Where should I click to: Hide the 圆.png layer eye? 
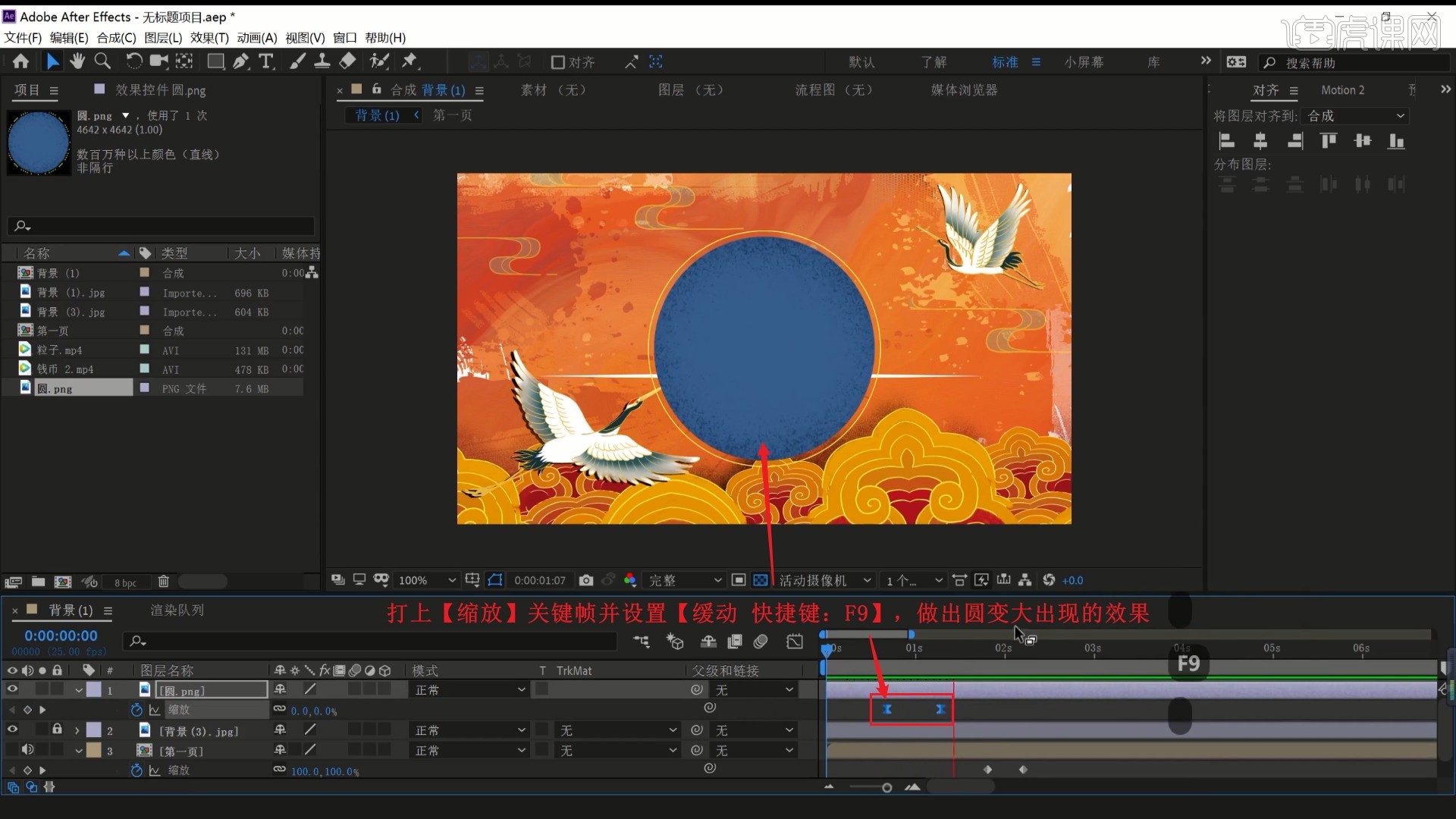(12, 689)
